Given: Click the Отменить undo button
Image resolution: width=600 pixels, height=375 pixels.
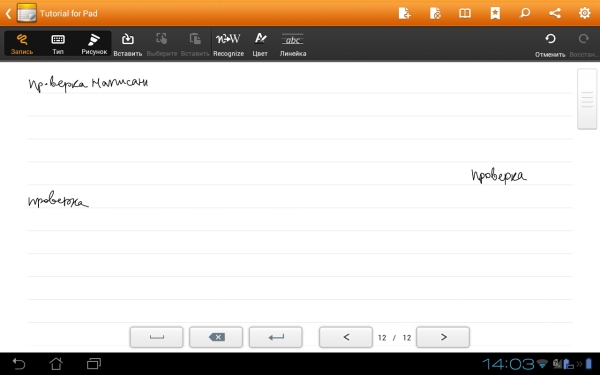Looking at the screenshot, I should [550, 45].
